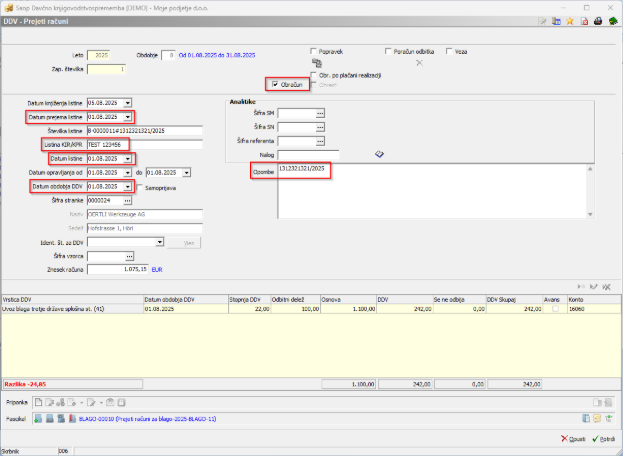Open Datum obdobja DDV date dropdown
The height and width of the screenshot is (456, 624).
127,186
